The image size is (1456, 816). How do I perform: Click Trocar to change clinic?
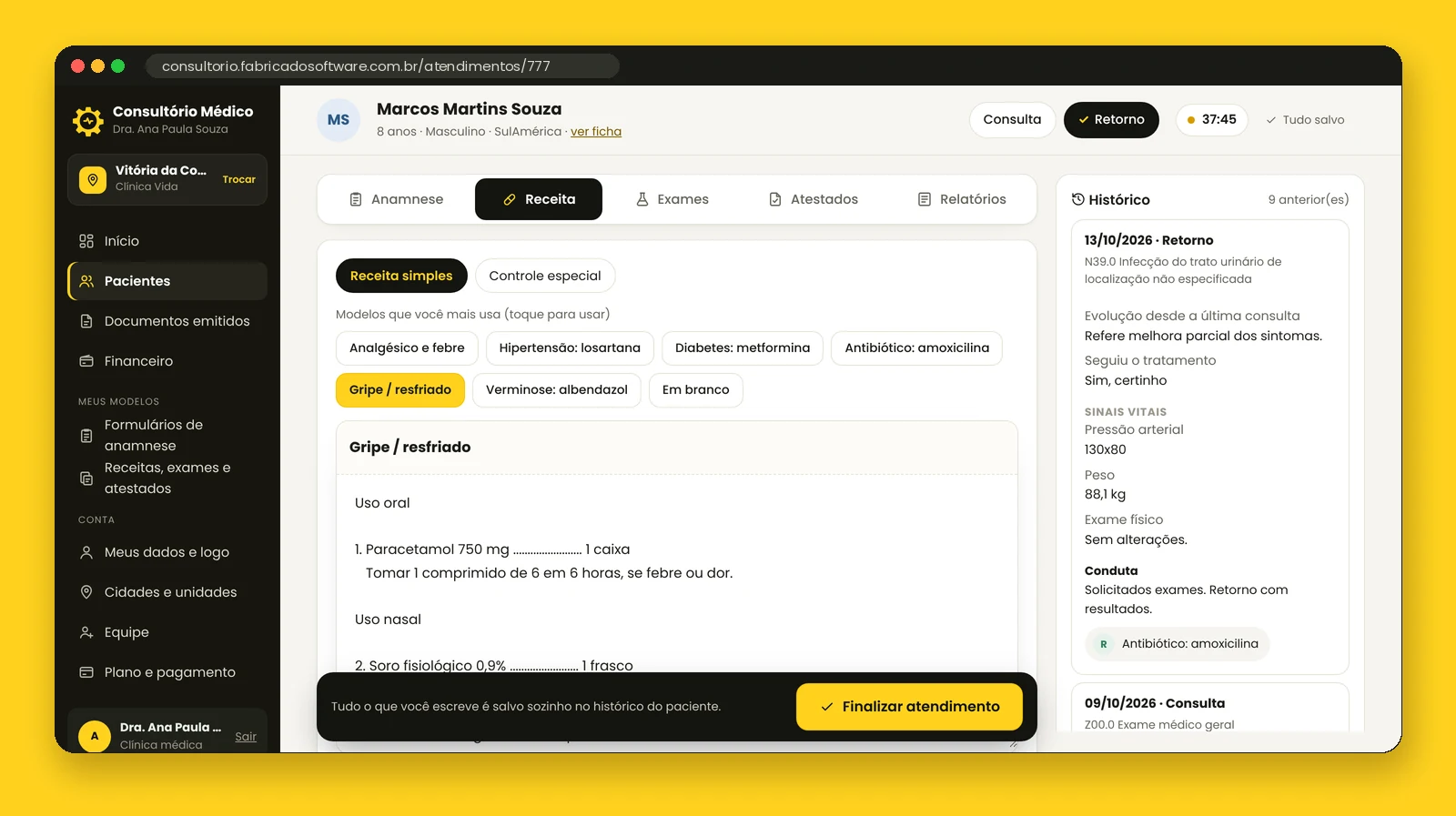[x=239, y=179]
